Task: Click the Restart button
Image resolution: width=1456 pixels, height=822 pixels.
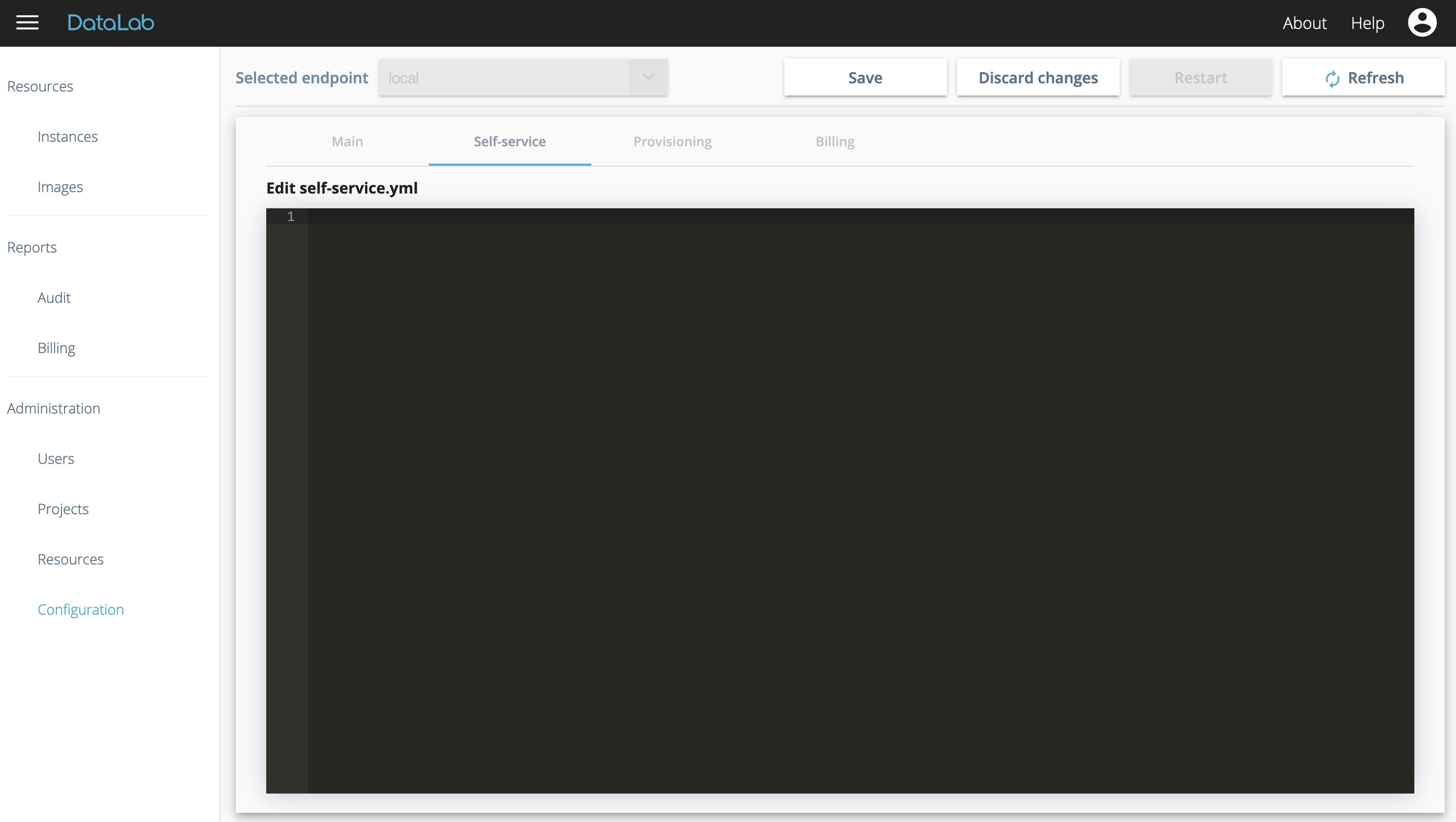Action: 1200,77
